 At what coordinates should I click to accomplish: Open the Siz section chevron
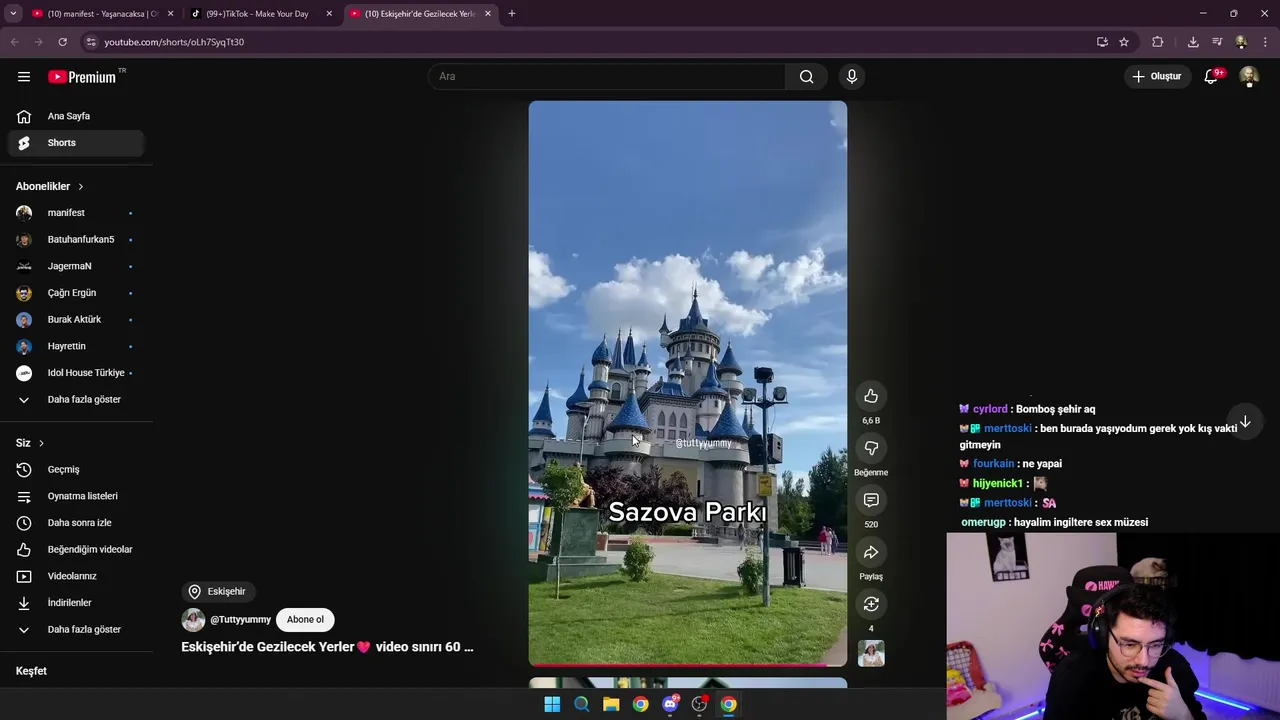(x=41, y=443)
